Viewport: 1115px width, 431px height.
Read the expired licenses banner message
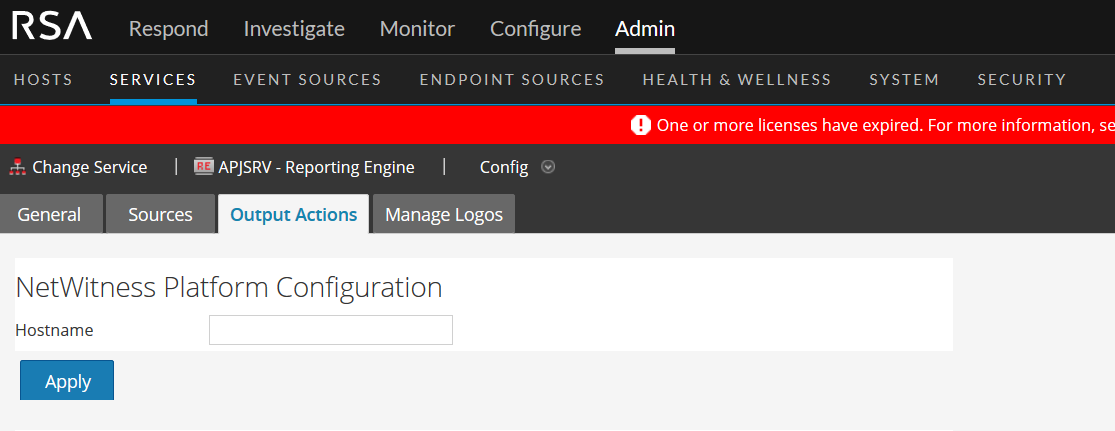885,126
